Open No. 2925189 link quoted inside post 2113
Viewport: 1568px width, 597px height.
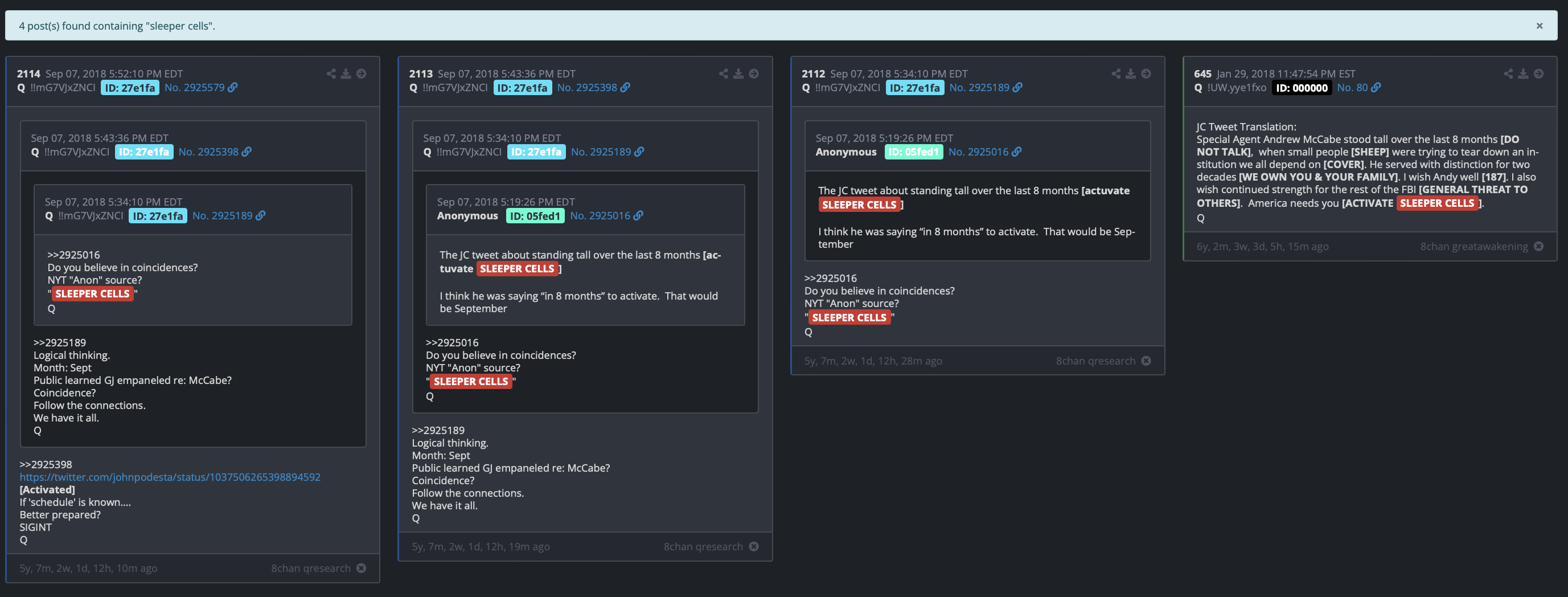(x=601, y=152)
